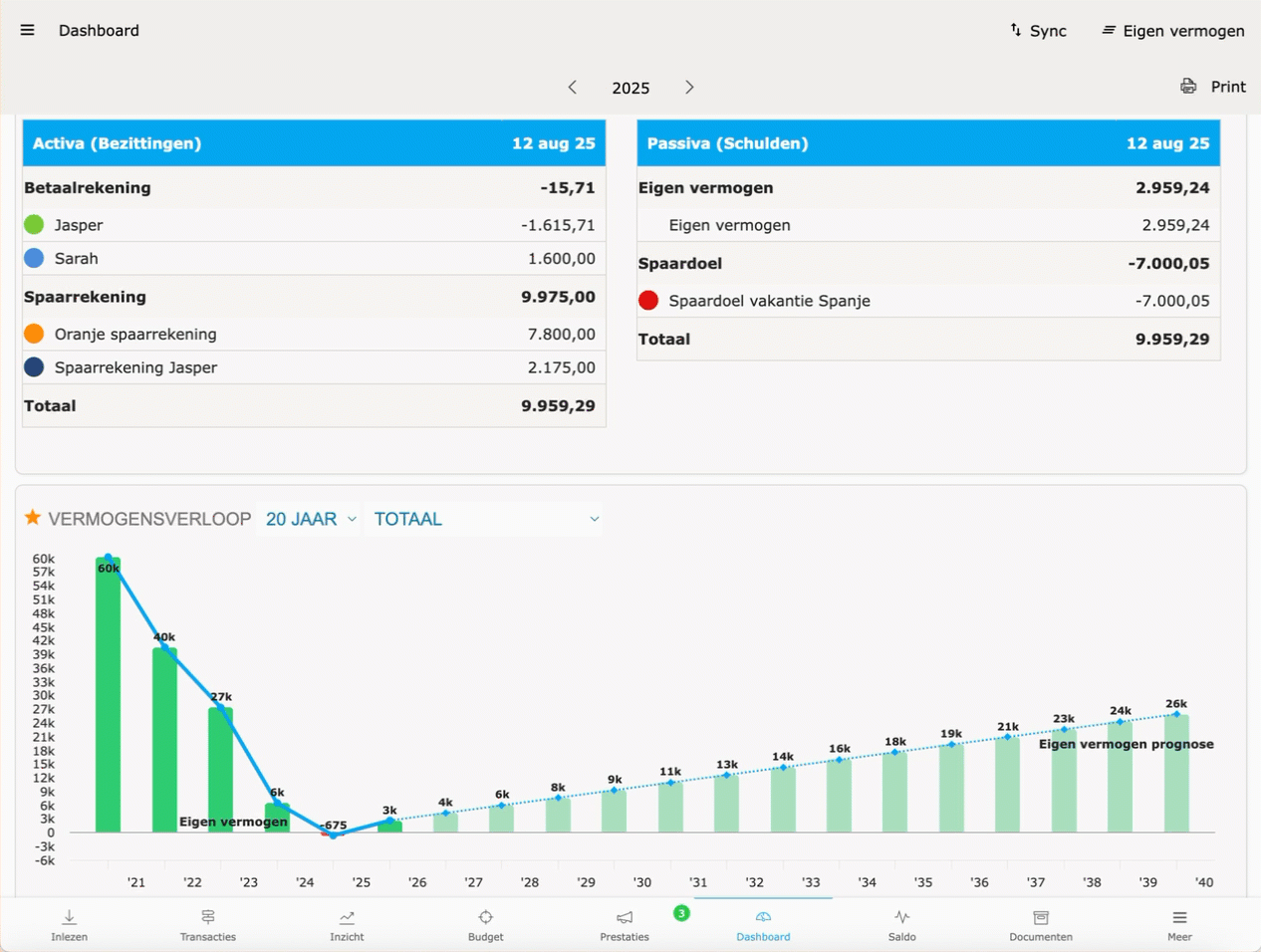Open the Inlezen import tab
1261x952 pixels.
click(70, 924)
